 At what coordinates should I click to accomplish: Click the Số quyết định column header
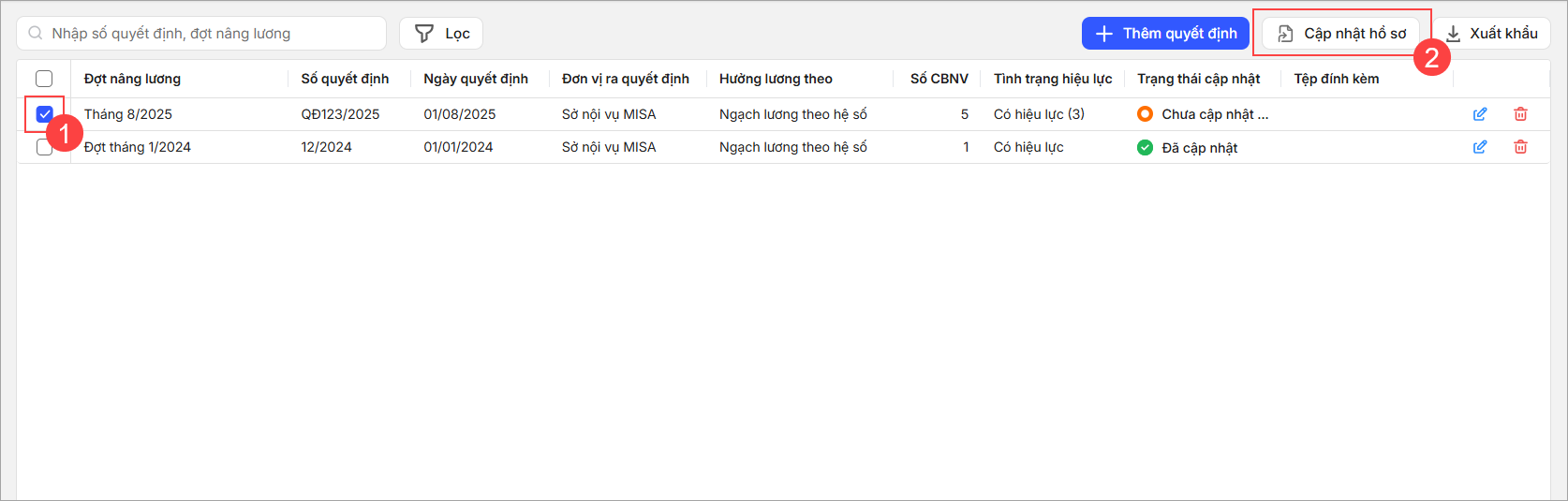click(345, 79)
